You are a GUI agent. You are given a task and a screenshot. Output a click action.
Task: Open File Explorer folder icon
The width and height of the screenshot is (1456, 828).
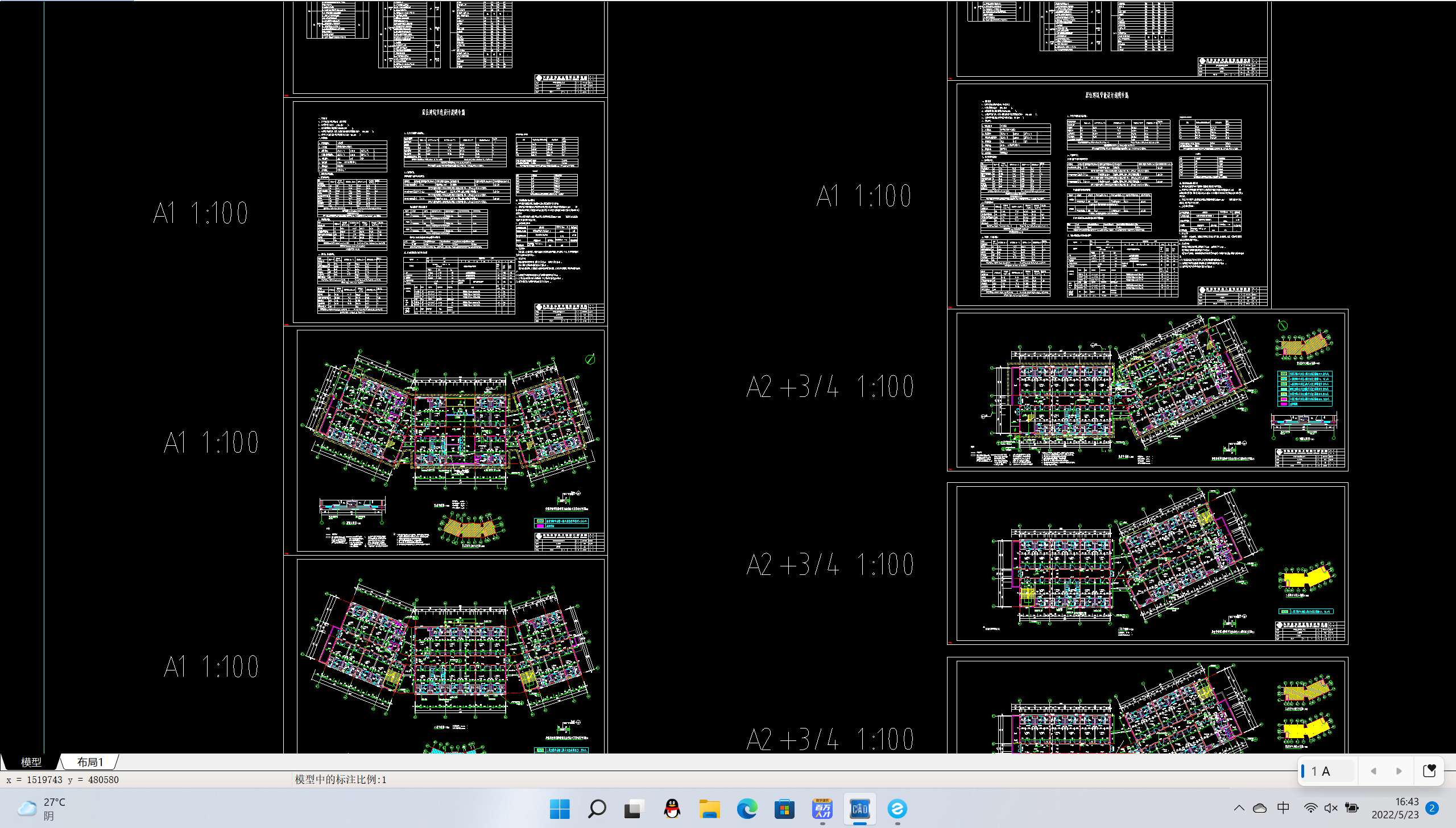709,809
